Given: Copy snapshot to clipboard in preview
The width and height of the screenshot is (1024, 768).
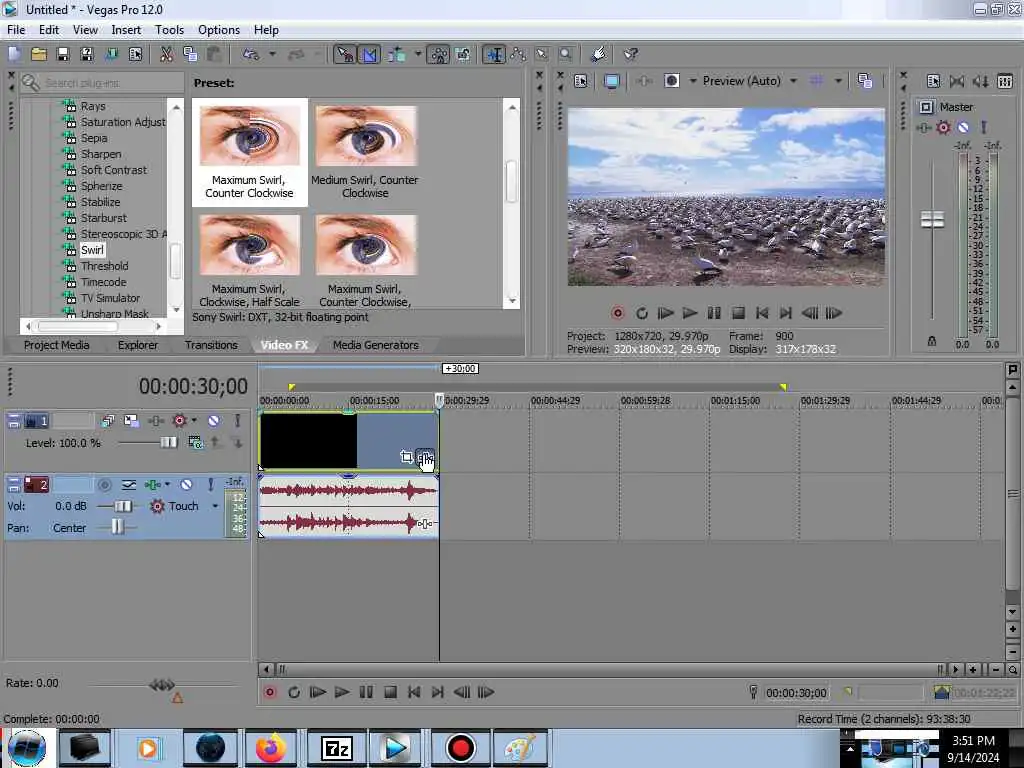Looking at the screenshot, I should point(865,81).
